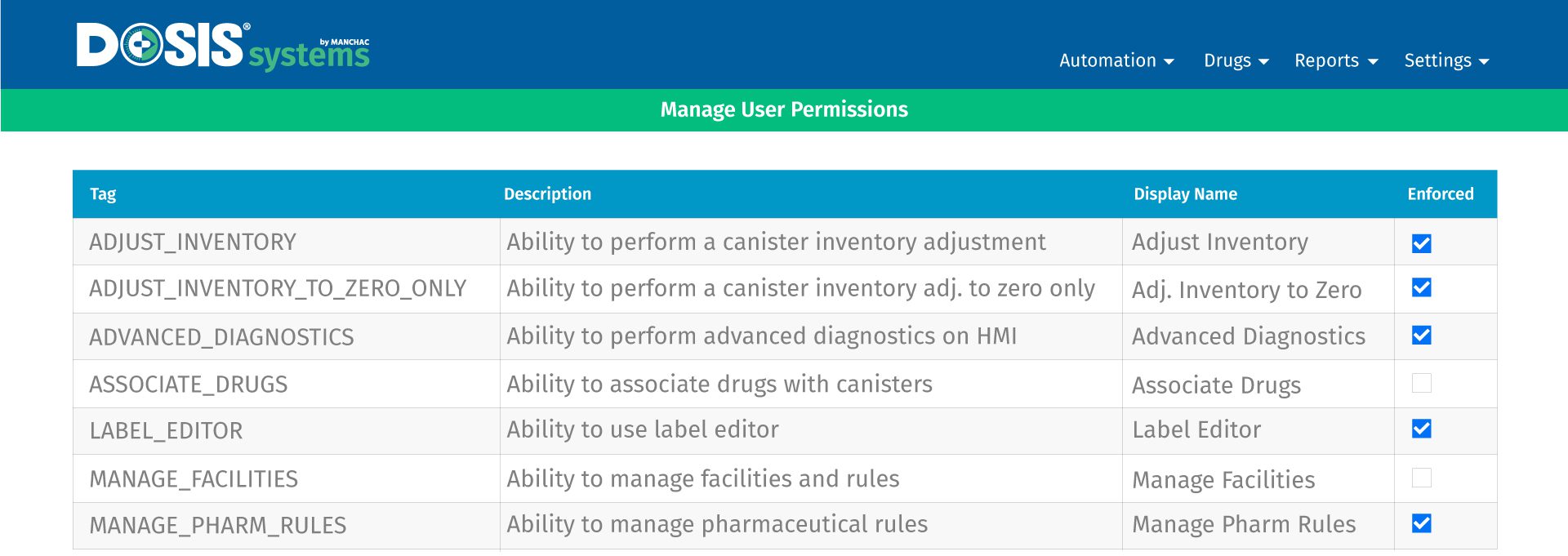
Task: Expand the Drugs dropdown menu
Action: [x=1236, y=61]
